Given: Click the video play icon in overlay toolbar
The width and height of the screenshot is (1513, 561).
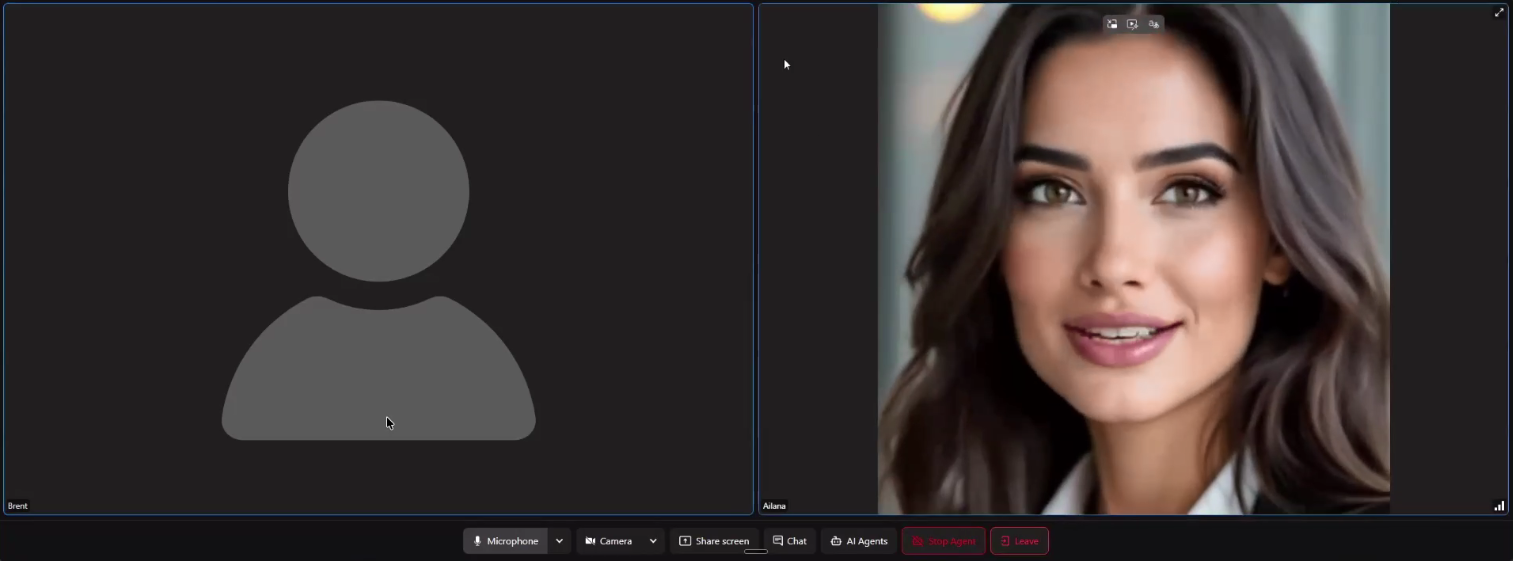Looking at the screenshot, I should click(1132, 24).
